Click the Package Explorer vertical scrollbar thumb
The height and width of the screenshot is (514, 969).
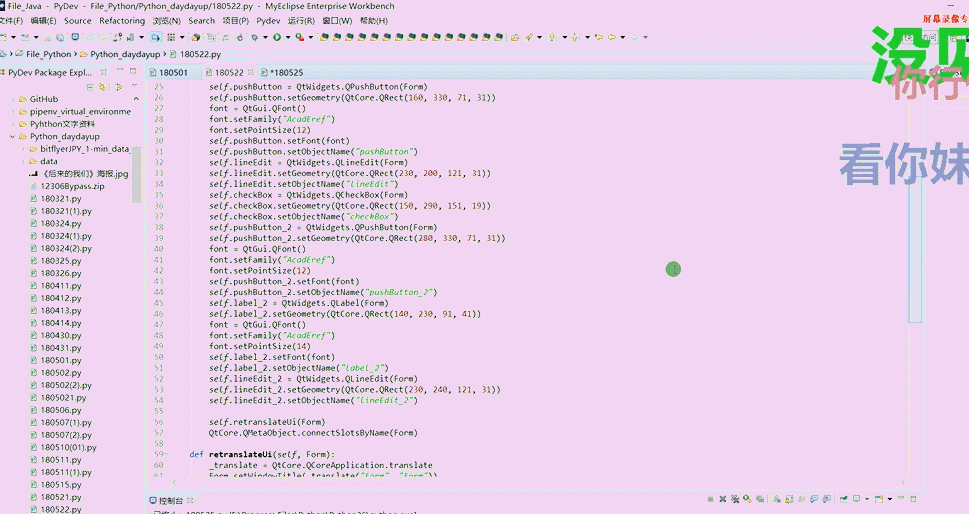point(136,175)
